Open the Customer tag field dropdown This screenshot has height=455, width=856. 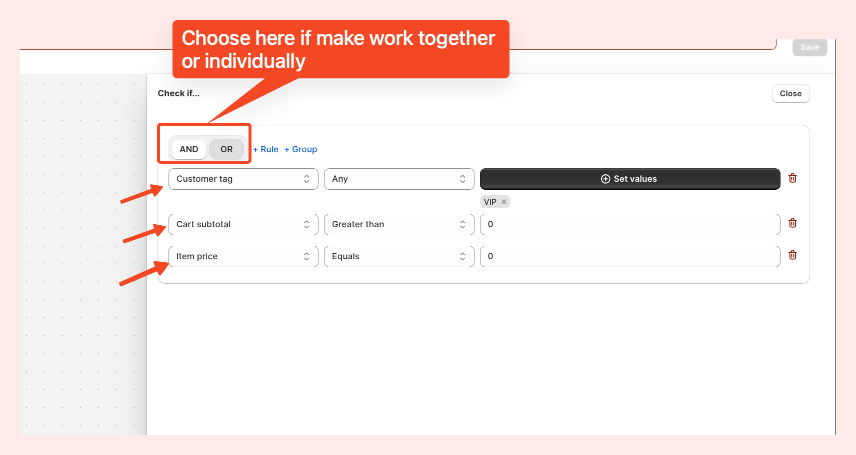click(x=243, y=179)
